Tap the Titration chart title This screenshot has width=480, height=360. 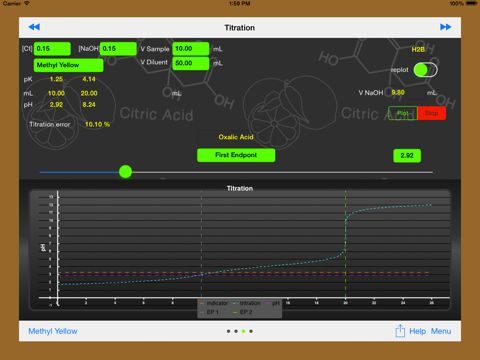point(240,188)
